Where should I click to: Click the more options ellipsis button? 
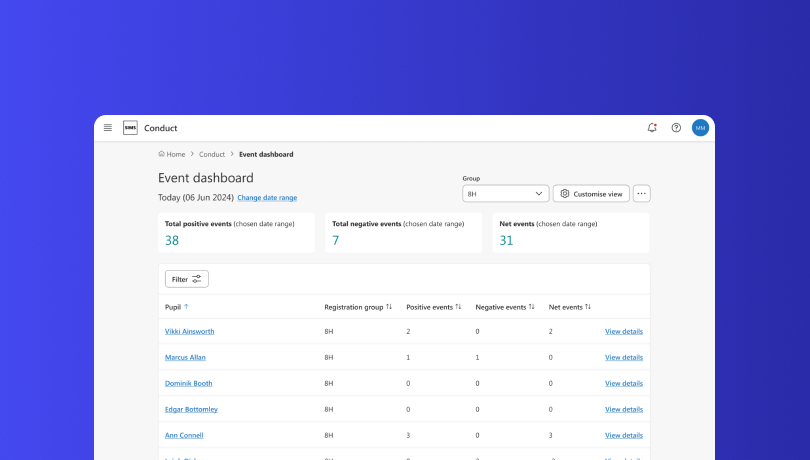pos(642,194)
